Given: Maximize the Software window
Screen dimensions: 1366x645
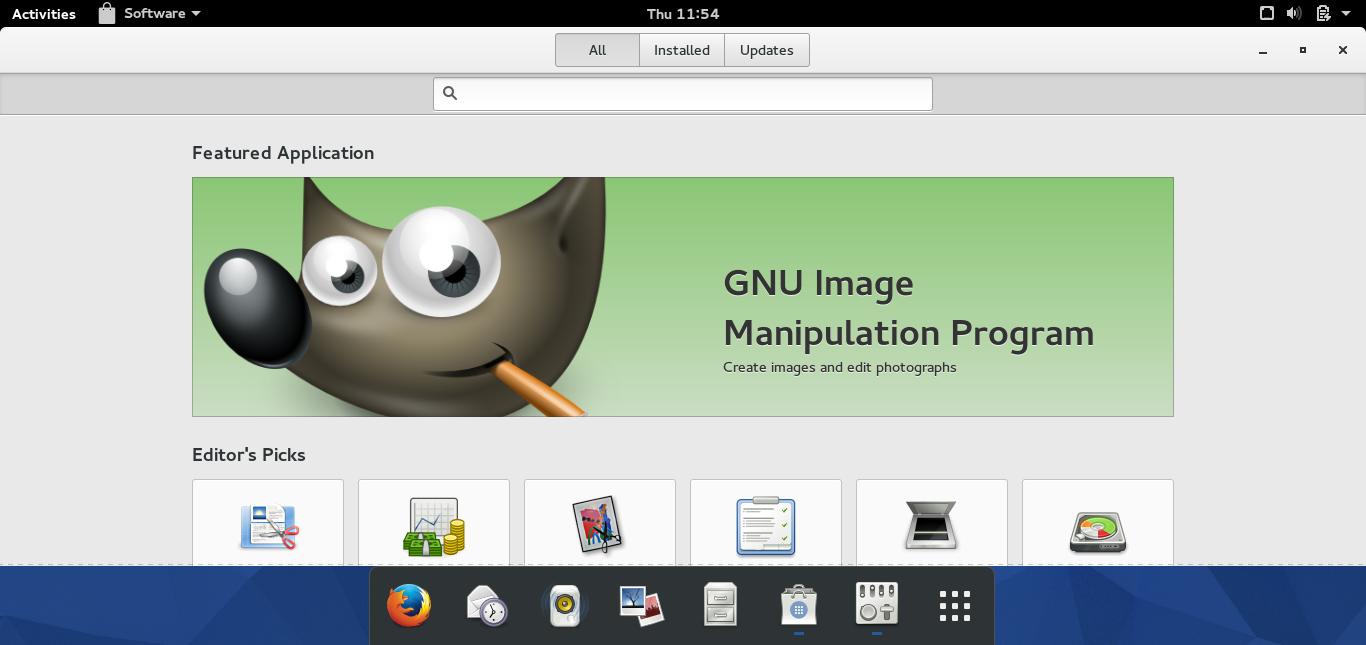Looking at the screenshot, I should click(x=1303, y=50).
